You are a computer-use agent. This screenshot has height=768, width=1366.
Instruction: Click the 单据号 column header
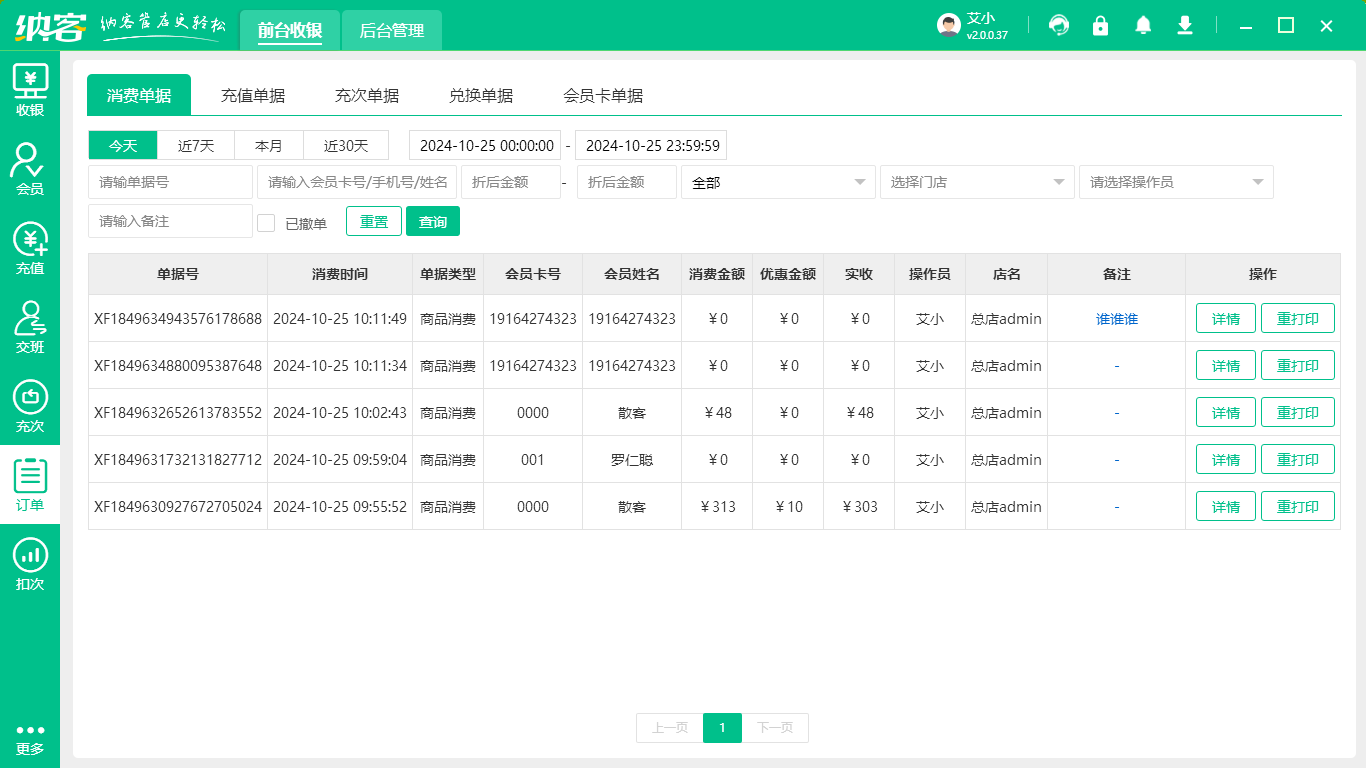(178, 274)
